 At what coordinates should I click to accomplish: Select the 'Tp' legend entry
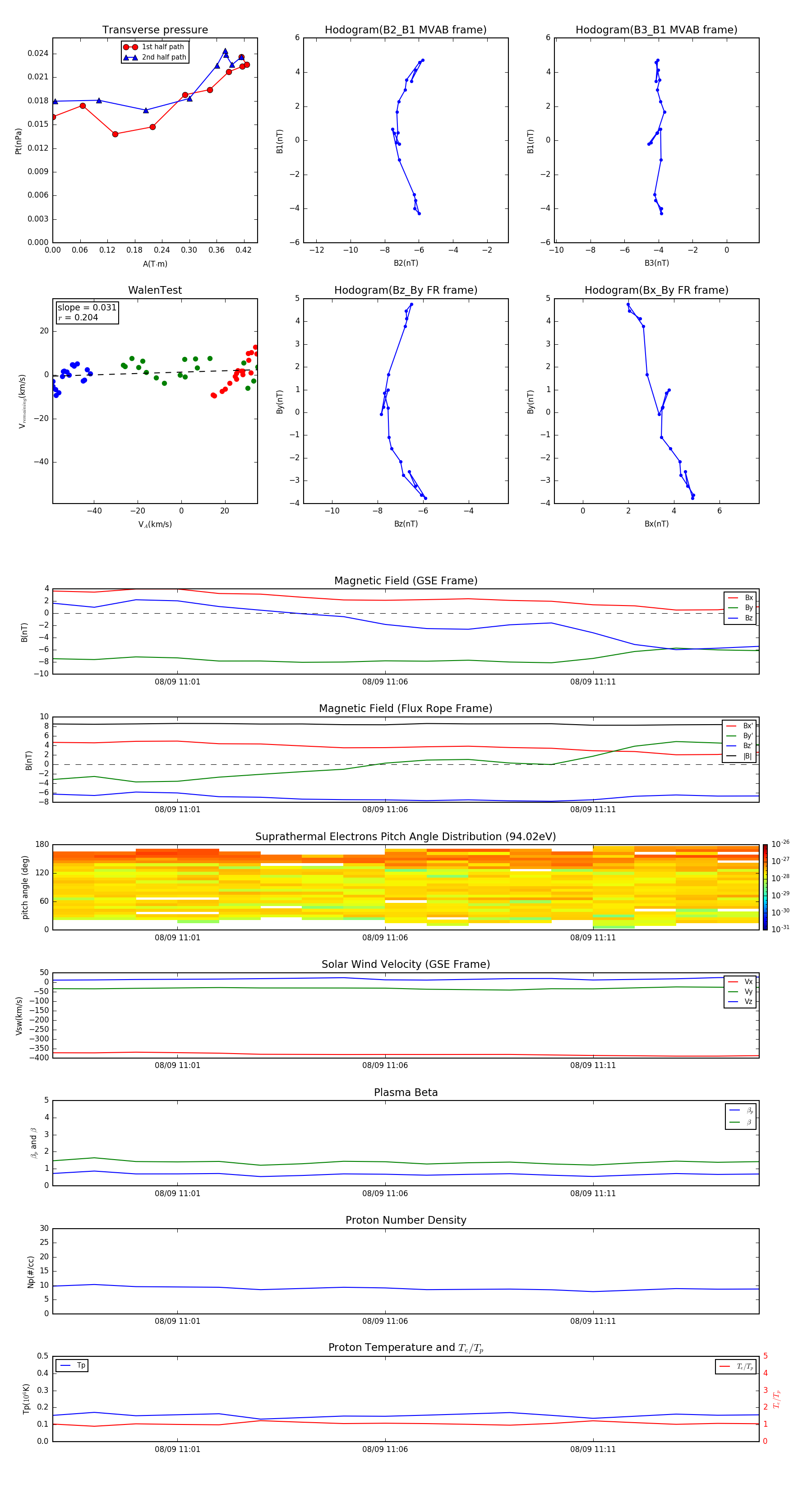[72, 1365]
